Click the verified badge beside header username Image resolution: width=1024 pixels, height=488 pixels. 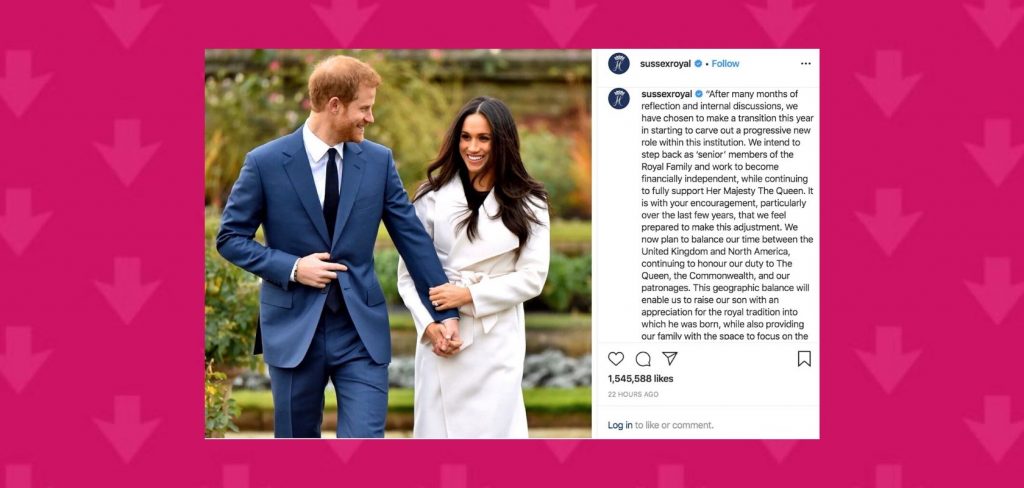[698, 63]
